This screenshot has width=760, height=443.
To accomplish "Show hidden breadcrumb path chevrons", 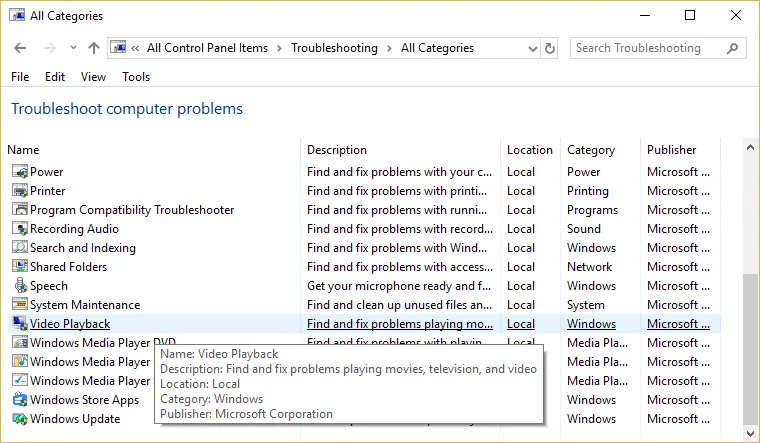I will tap(135, 48).
